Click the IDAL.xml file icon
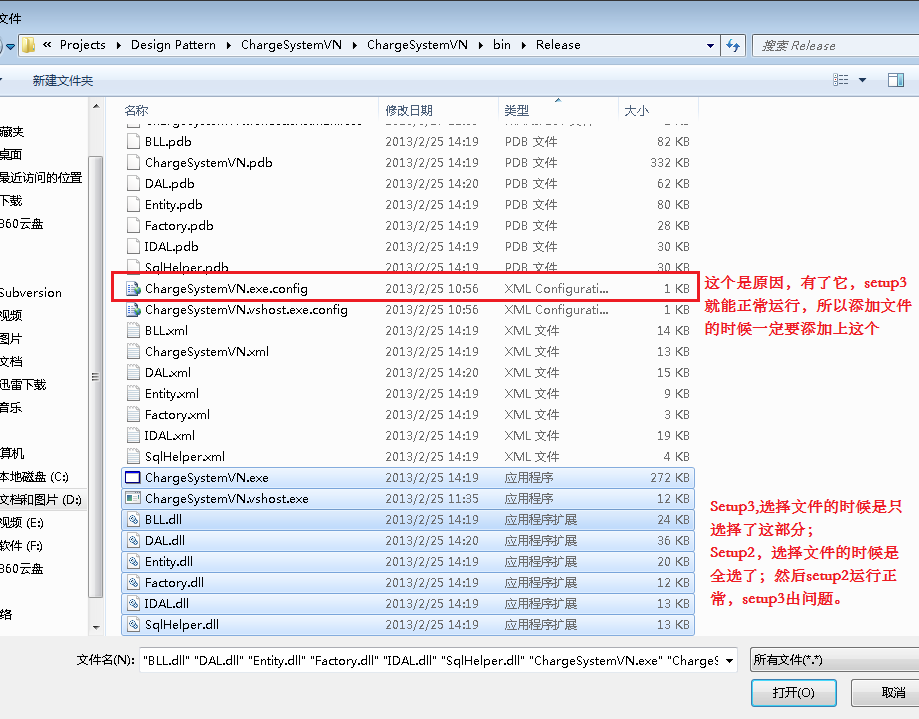This screenshot has height=719, width=919. [x=134, y=436]
